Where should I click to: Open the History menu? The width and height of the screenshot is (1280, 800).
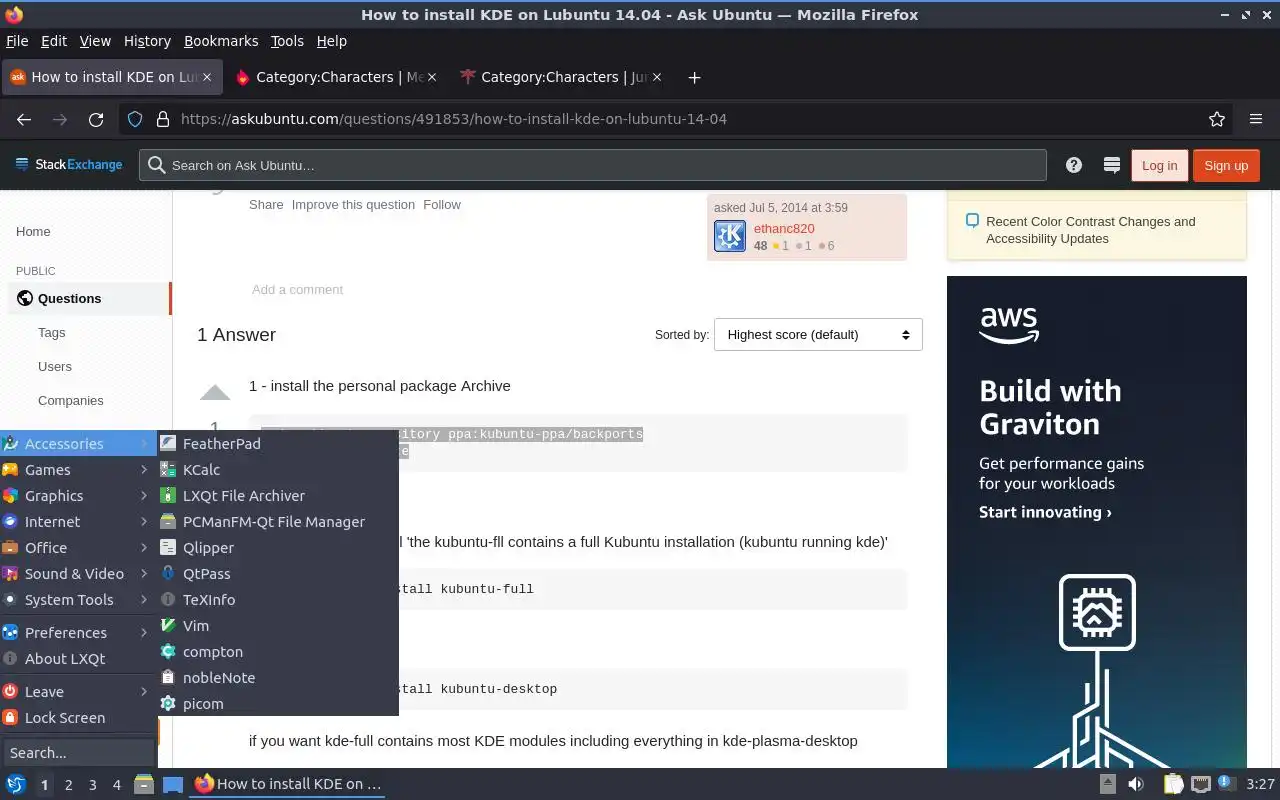coord(147,41)
